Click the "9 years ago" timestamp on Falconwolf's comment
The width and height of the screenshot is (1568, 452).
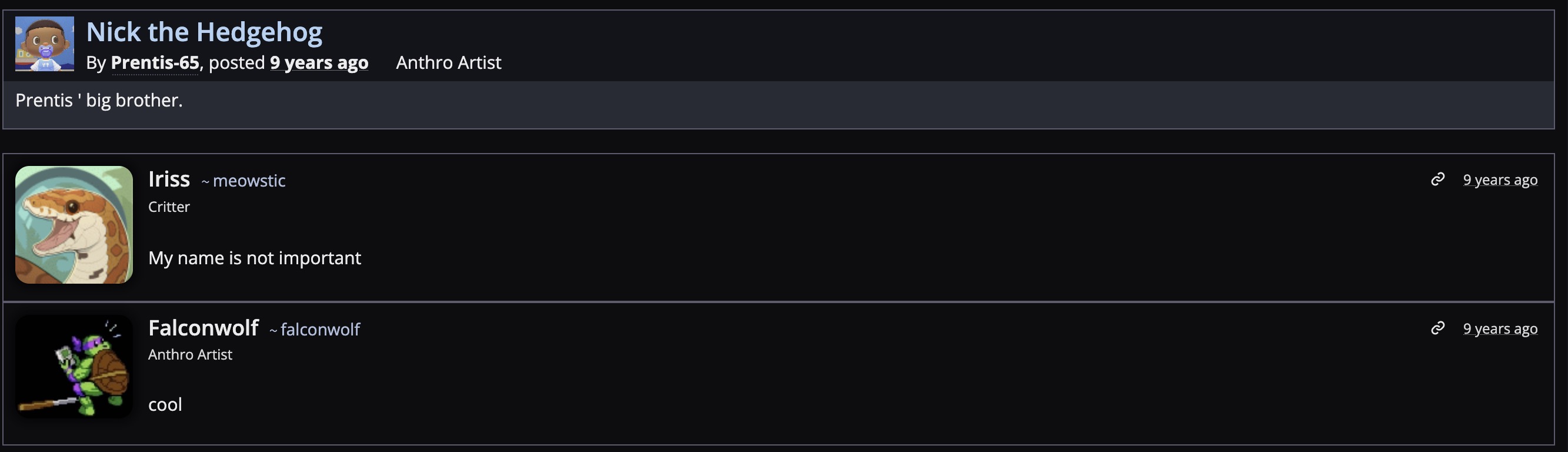tap(1500, 329)
